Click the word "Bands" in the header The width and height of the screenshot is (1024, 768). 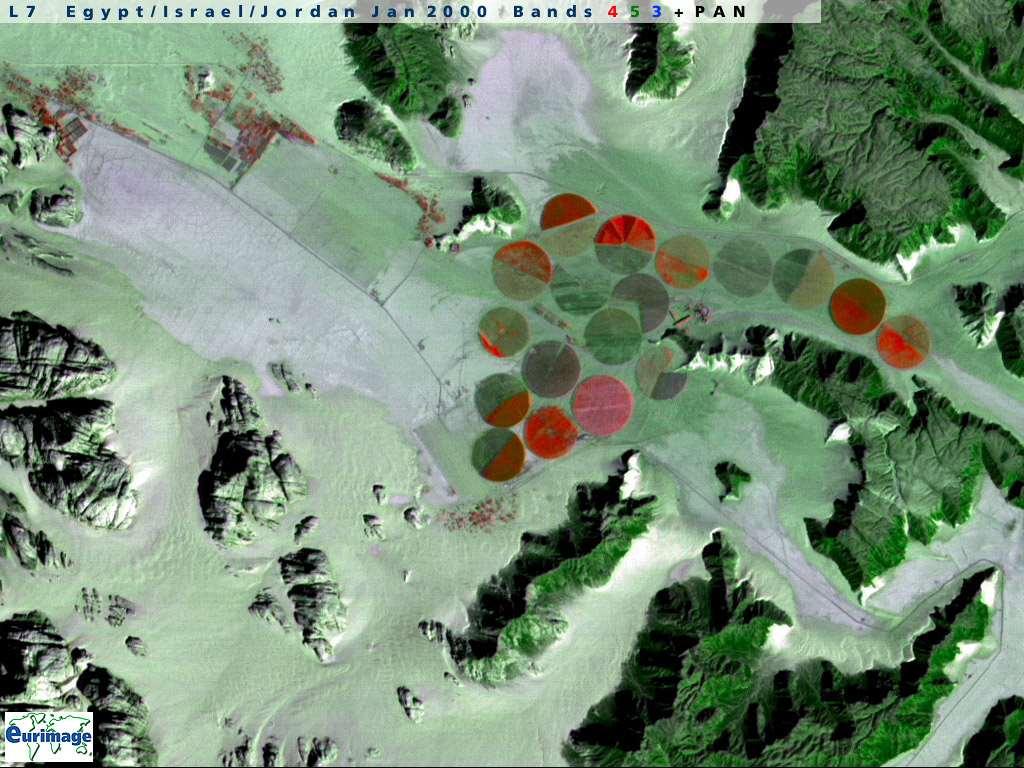pyautogui.click(x=553, y=11)
